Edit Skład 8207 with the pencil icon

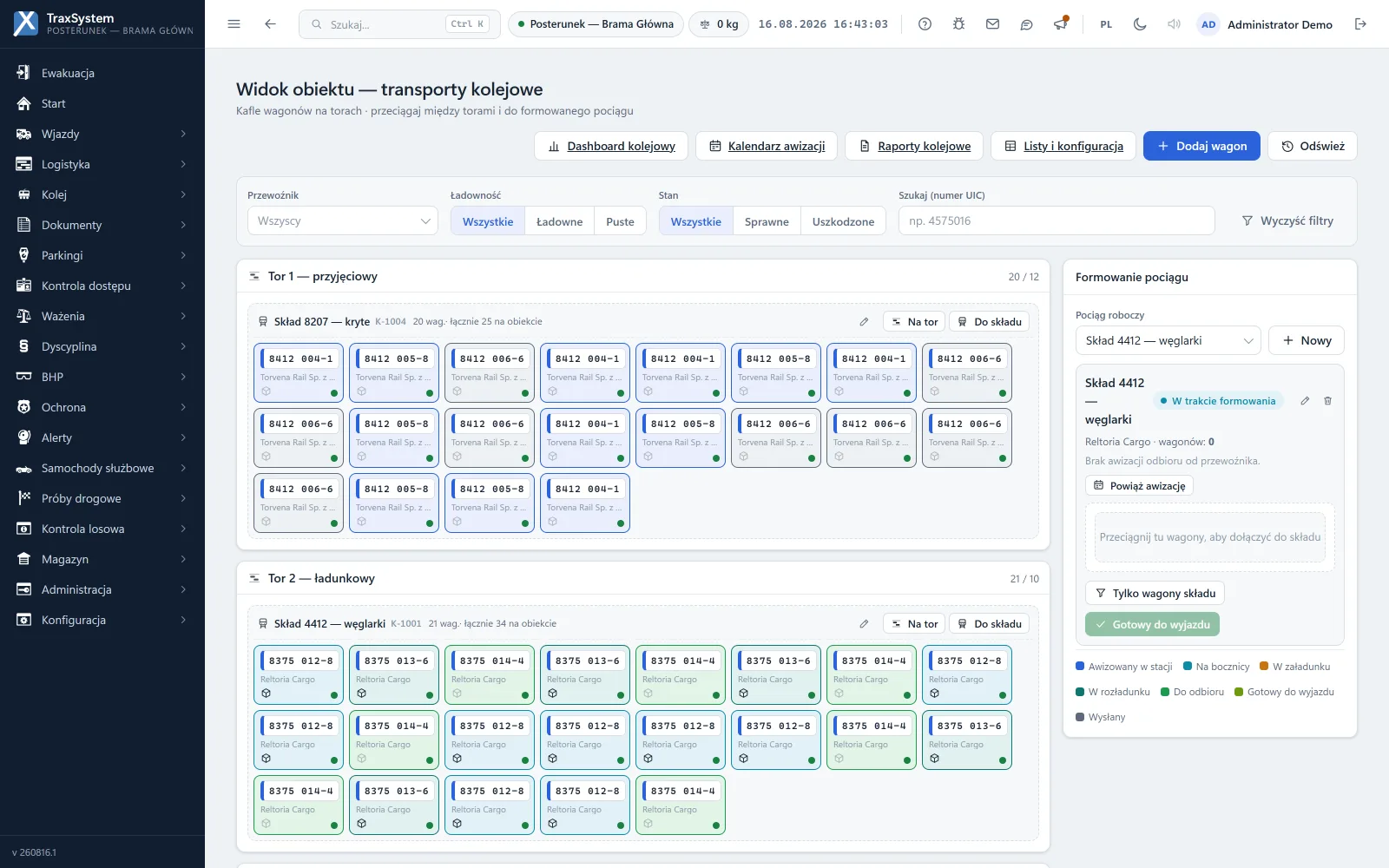point(864,322)
